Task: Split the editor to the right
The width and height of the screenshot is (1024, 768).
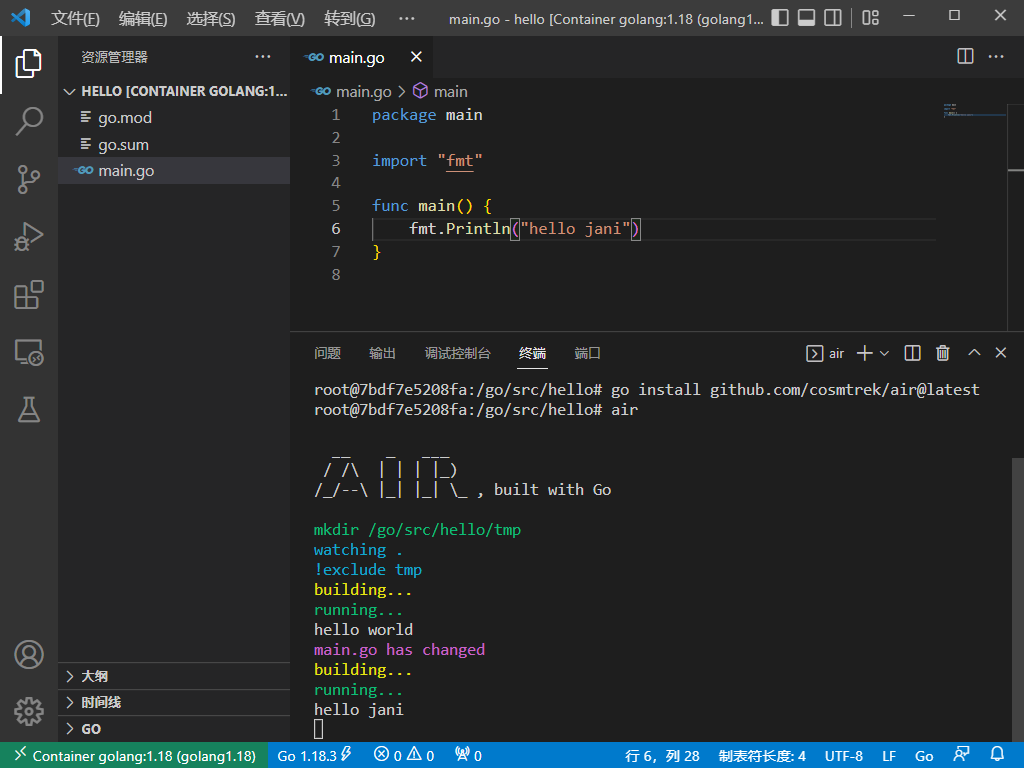Action: (965, 57)
